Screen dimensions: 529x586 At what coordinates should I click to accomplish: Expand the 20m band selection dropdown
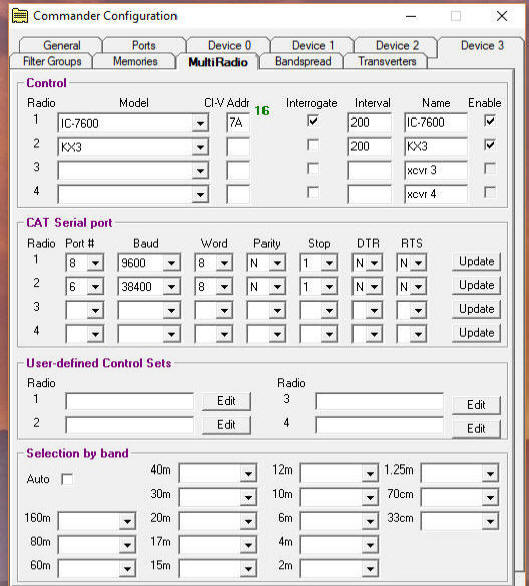click(x=218, y=521)
